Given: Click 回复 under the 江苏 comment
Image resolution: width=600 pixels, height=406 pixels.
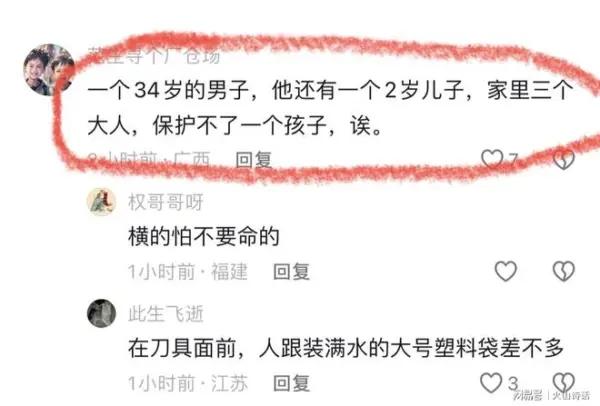Looking at the screenshot, I should pos(291,383).
